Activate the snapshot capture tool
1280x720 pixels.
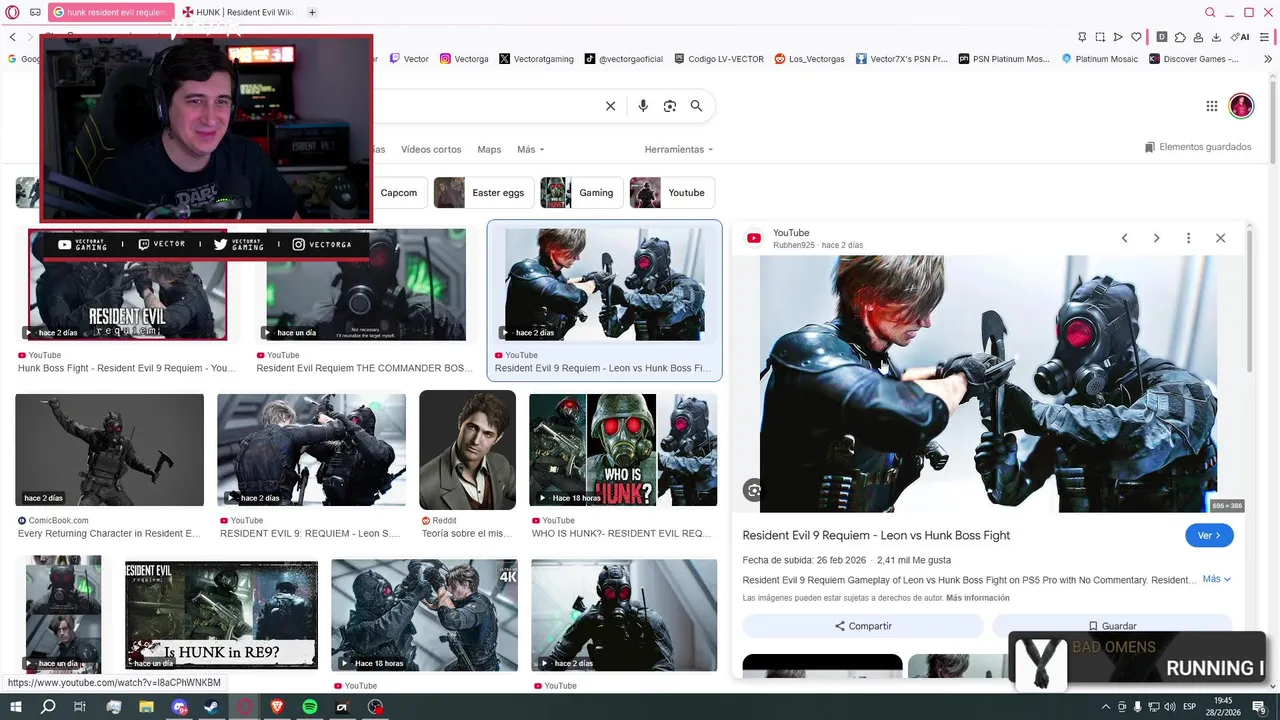click(1100, 37)
